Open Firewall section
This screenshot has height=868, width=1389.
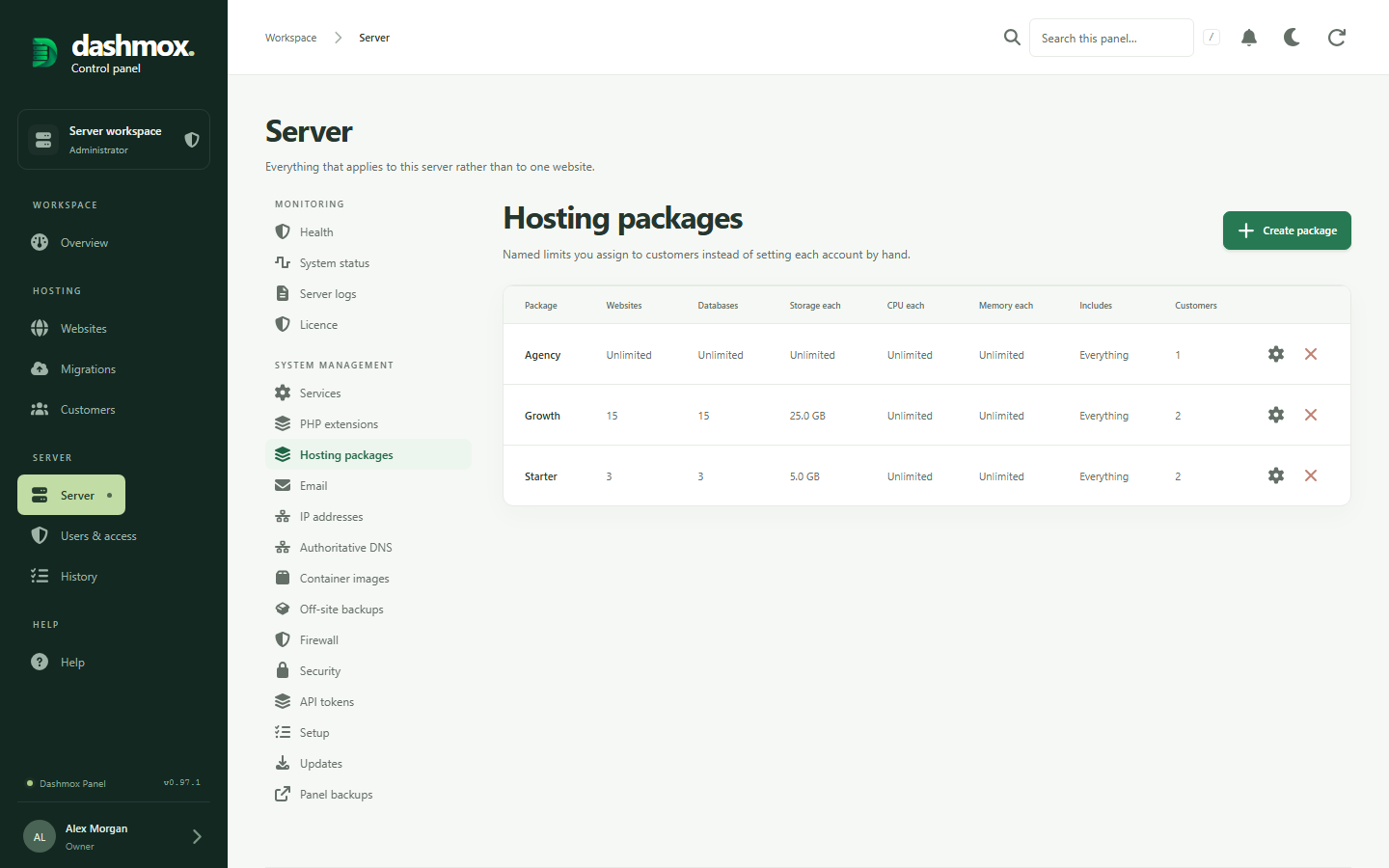point(368,639)
